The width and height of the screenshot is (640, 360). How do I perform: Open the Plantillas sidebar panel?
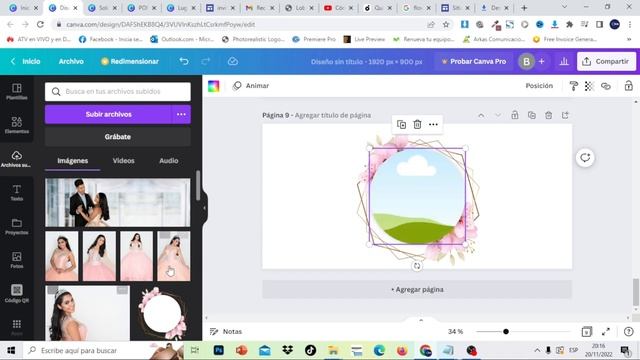[17, 91]
